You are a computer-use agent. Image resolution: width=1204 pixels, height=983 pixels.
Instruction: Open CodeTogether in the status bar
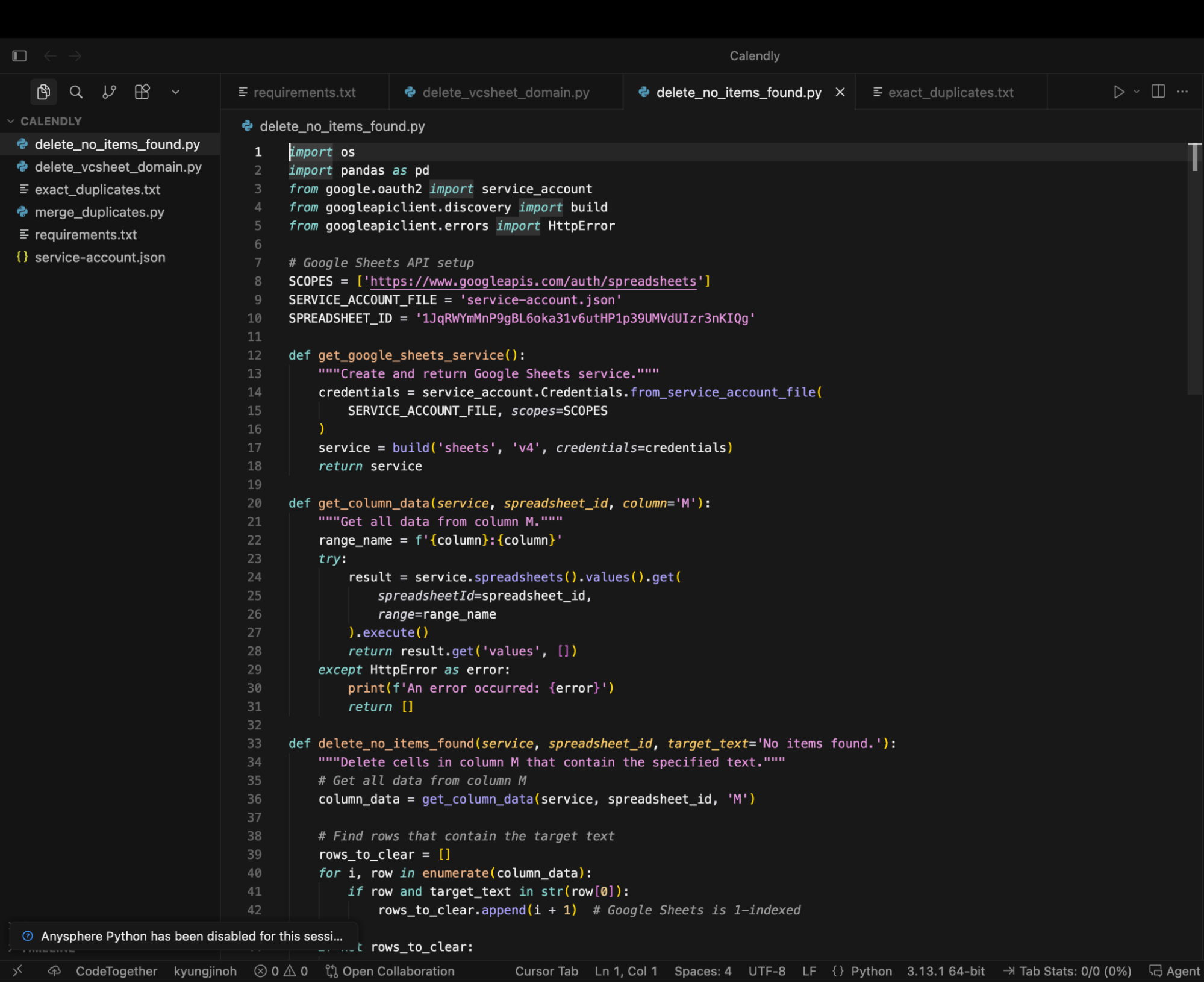(x=116, y=971)
